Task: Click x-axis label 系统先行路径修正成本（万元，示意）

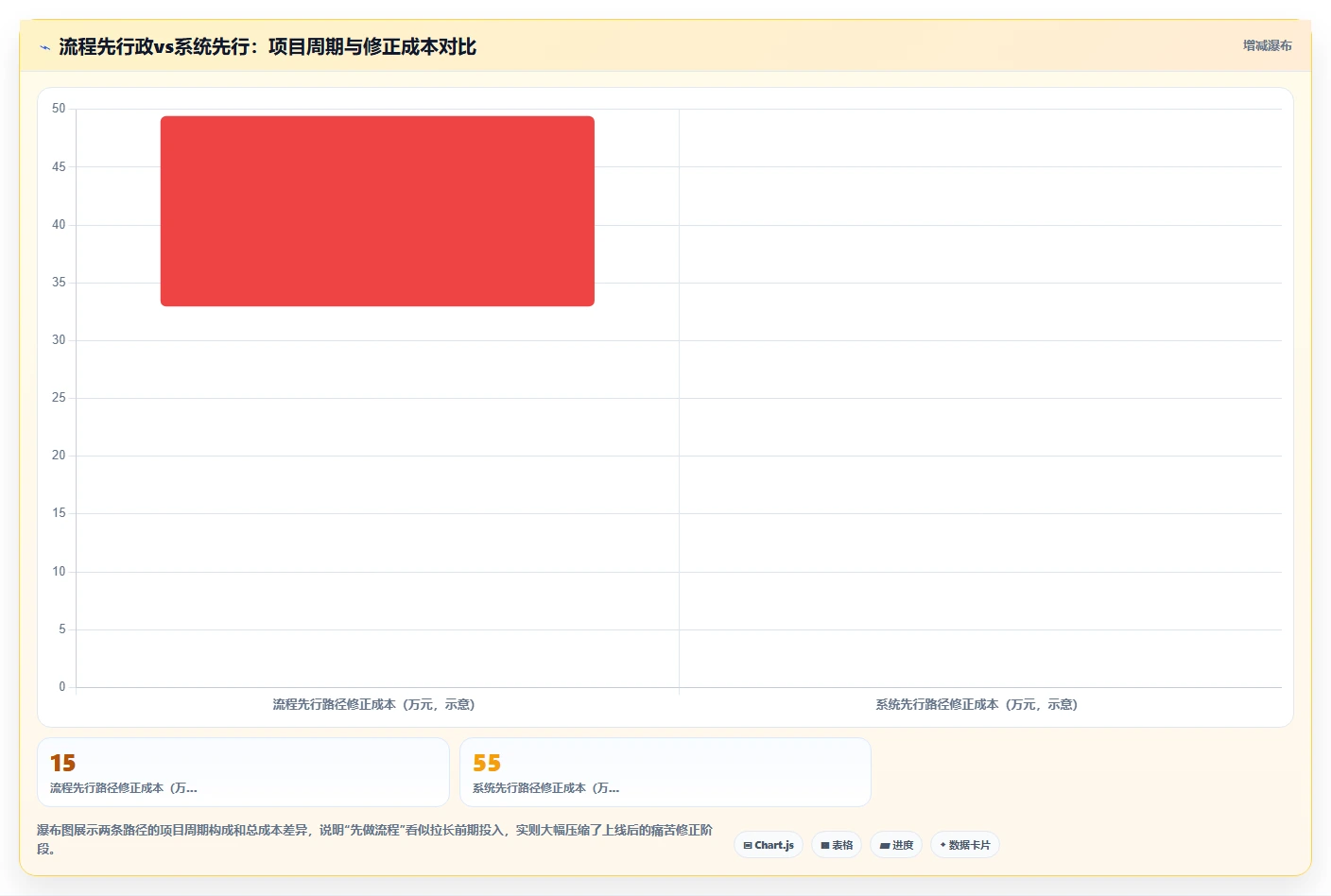Action: [x=977, y=704]
